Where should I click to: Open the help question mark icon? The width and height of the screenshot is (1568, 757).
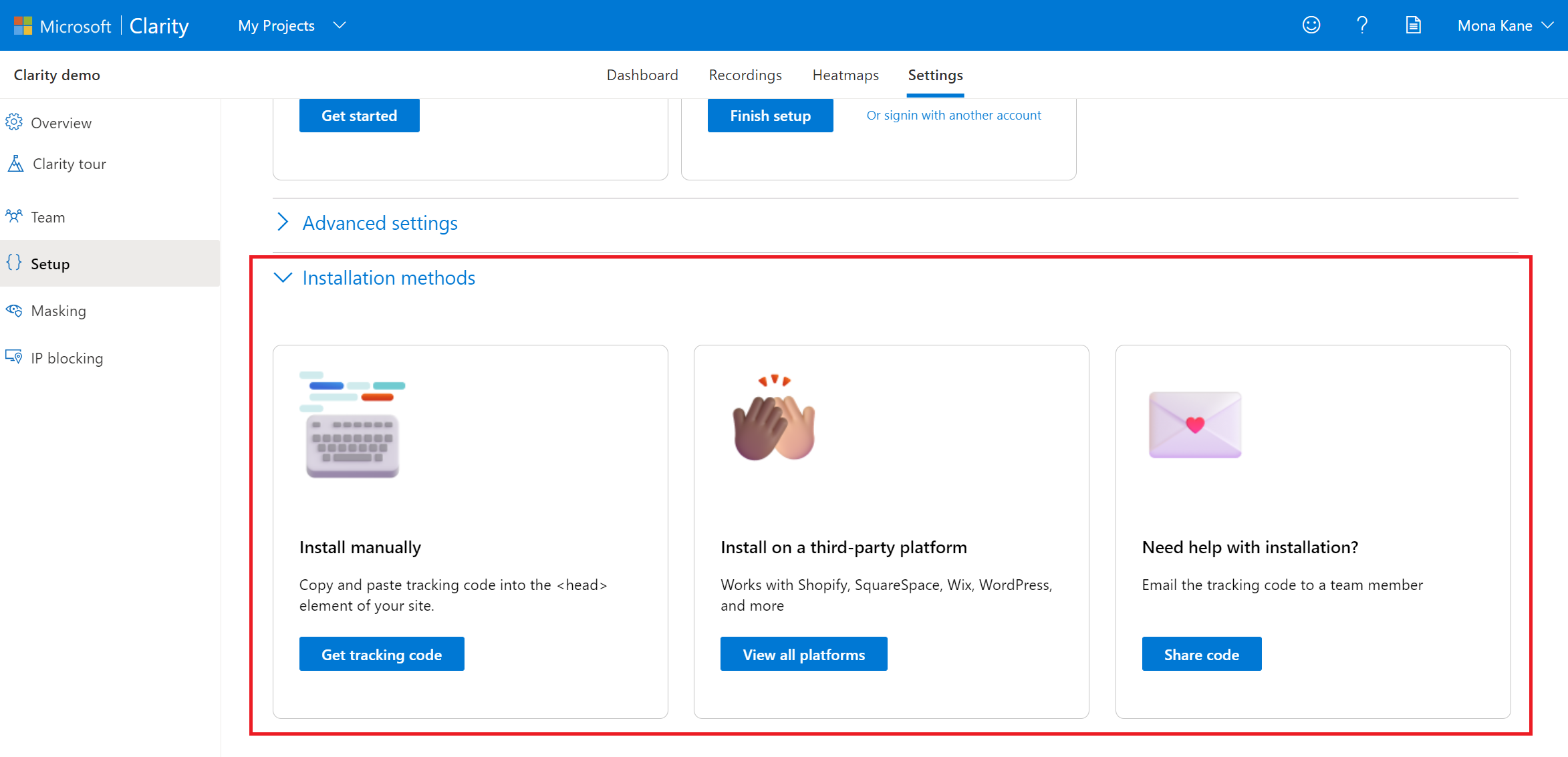click(1362, 25)
